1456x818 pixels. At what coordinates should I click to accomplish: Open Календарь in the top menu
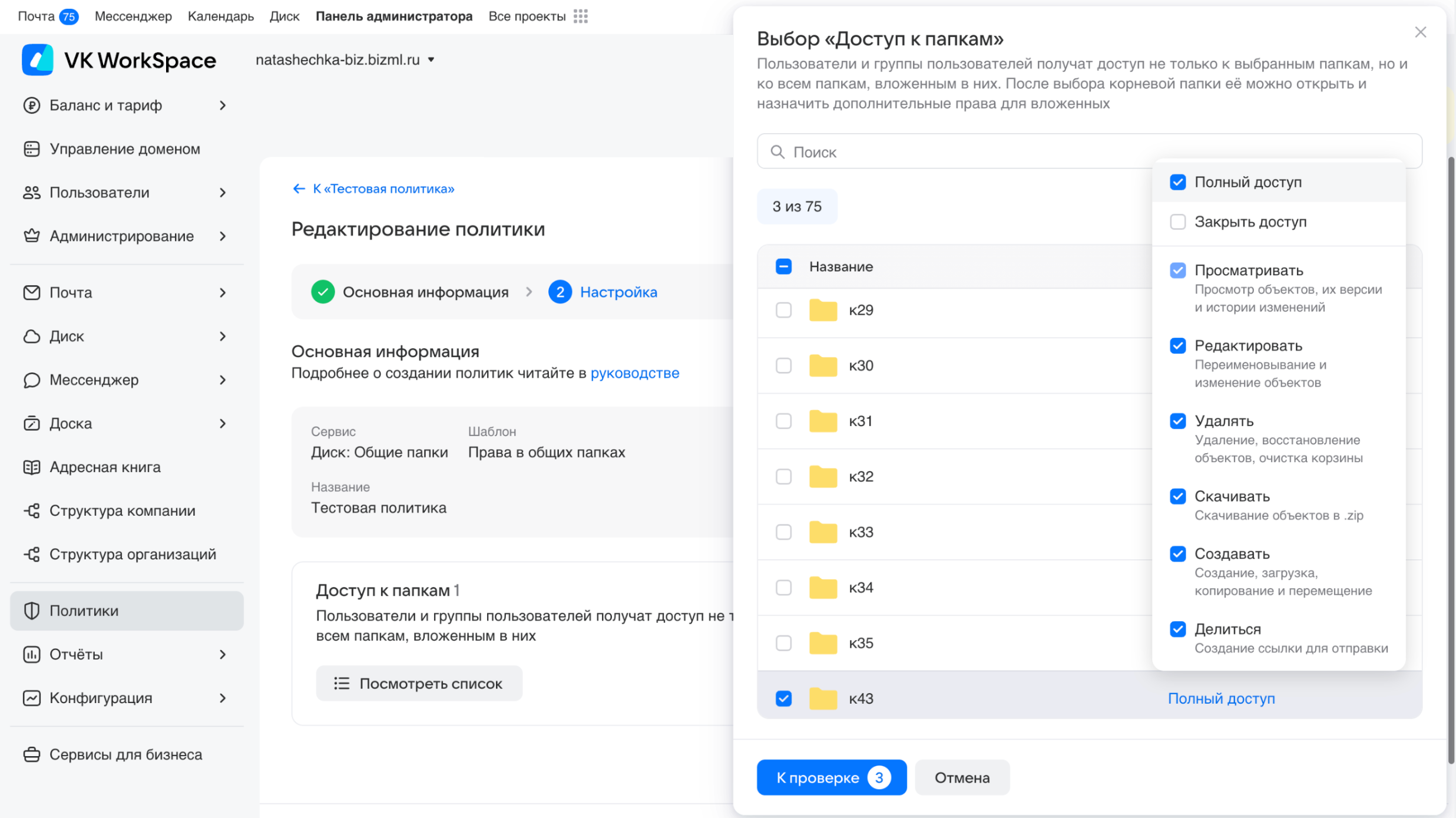(220, 17)
